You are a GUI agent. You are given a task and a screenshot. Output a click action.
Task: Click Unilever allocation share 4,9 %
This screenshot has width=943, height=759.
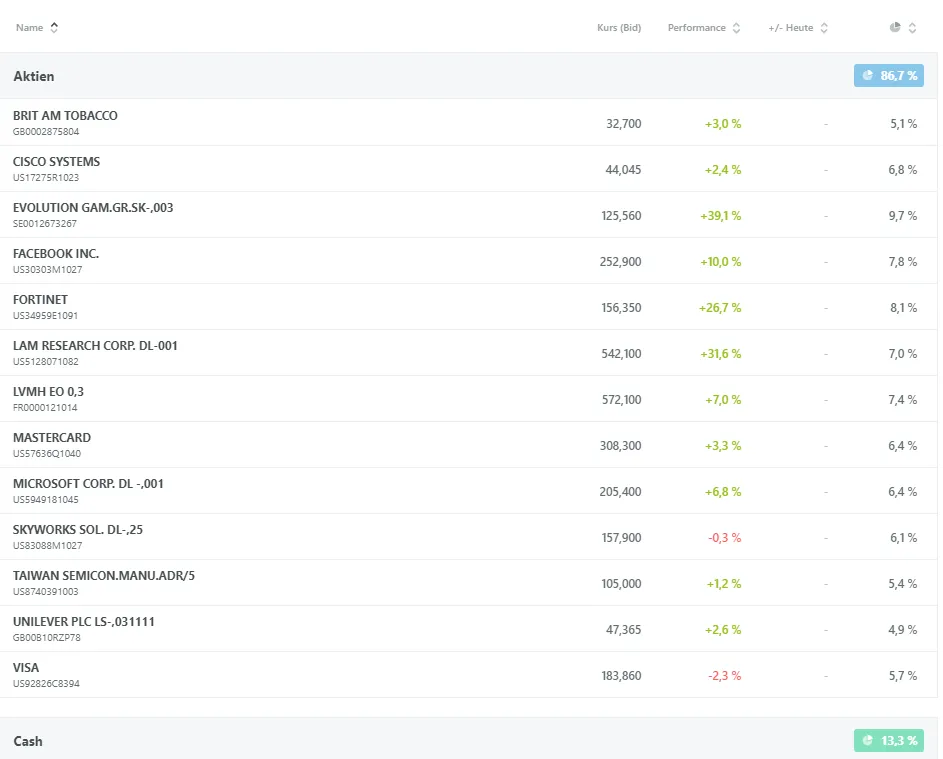[x=903, y=630]
